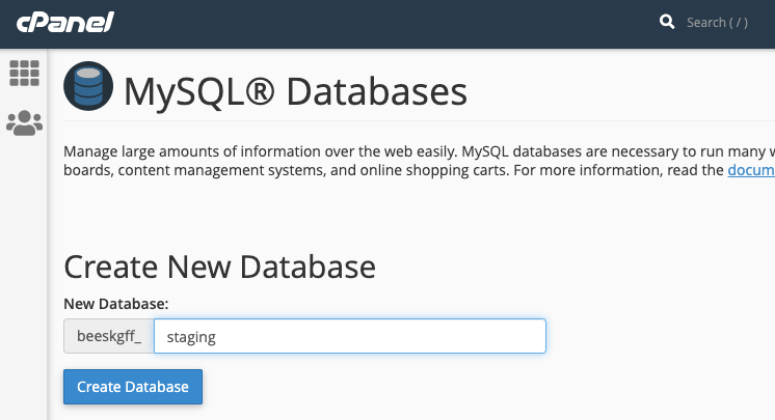Focus the Search ( / ) field
Image resolution: width=775 pixels, height=420 pixels.
[x=717, y=22]
